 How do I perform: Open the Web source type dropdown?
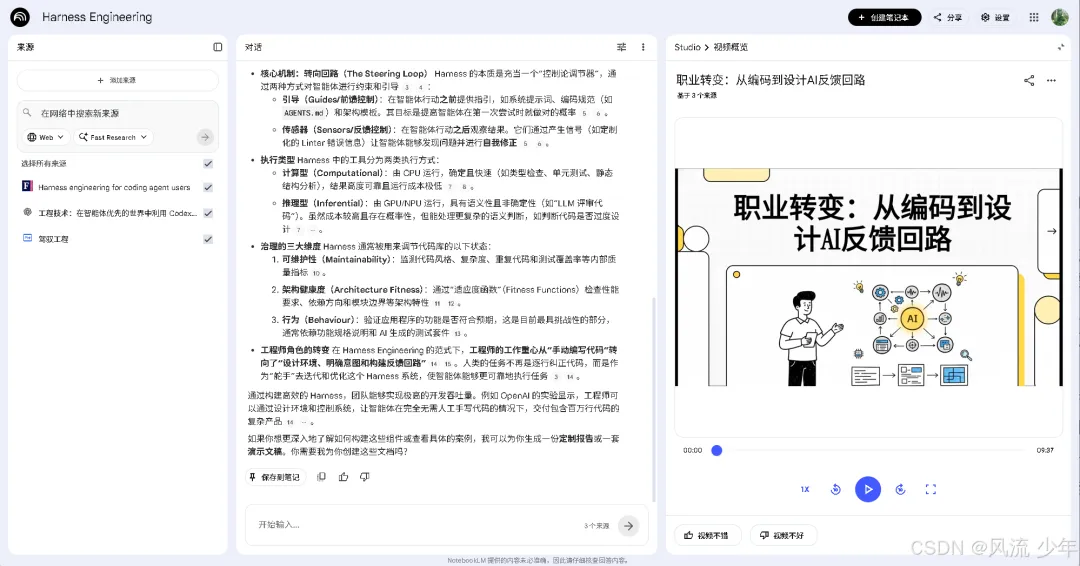(x=45, y=137)
